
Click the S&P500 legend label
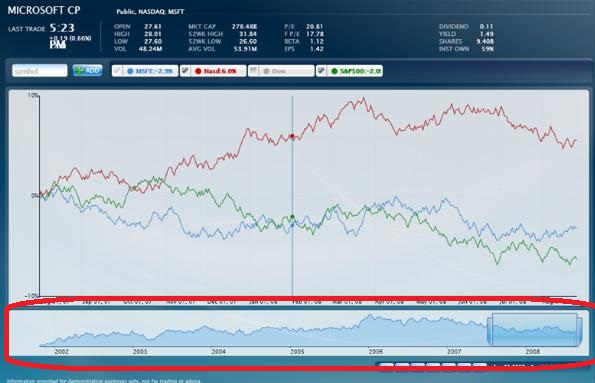click(360, 71)
